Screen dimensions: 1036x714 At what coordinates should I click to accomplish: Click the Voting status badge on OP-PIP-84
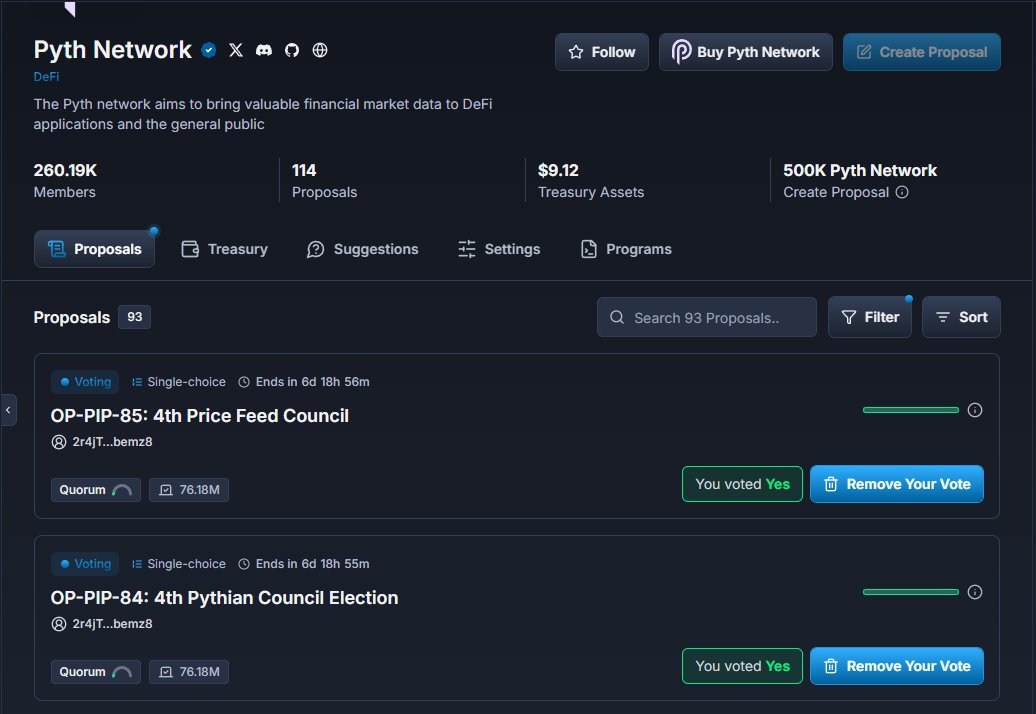85,564
